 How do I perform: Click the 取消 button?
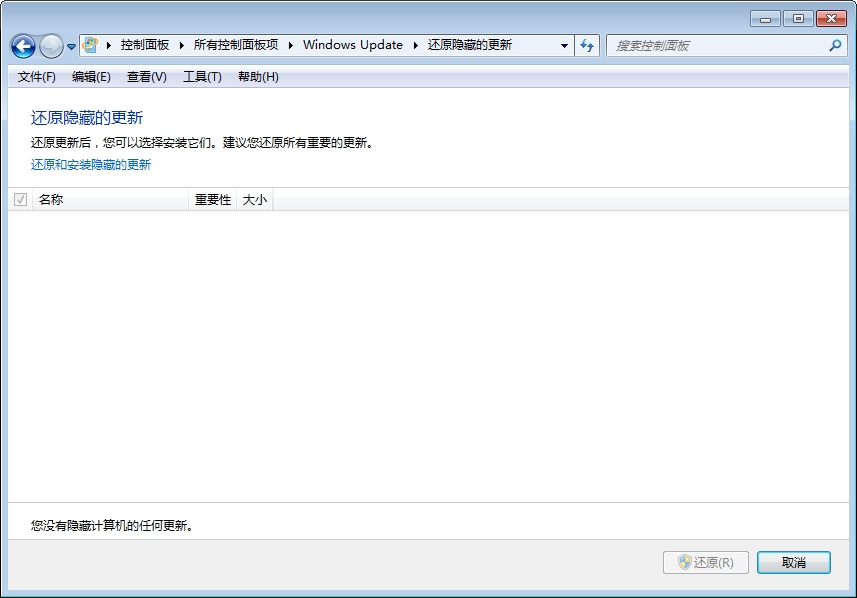point(794,562)
